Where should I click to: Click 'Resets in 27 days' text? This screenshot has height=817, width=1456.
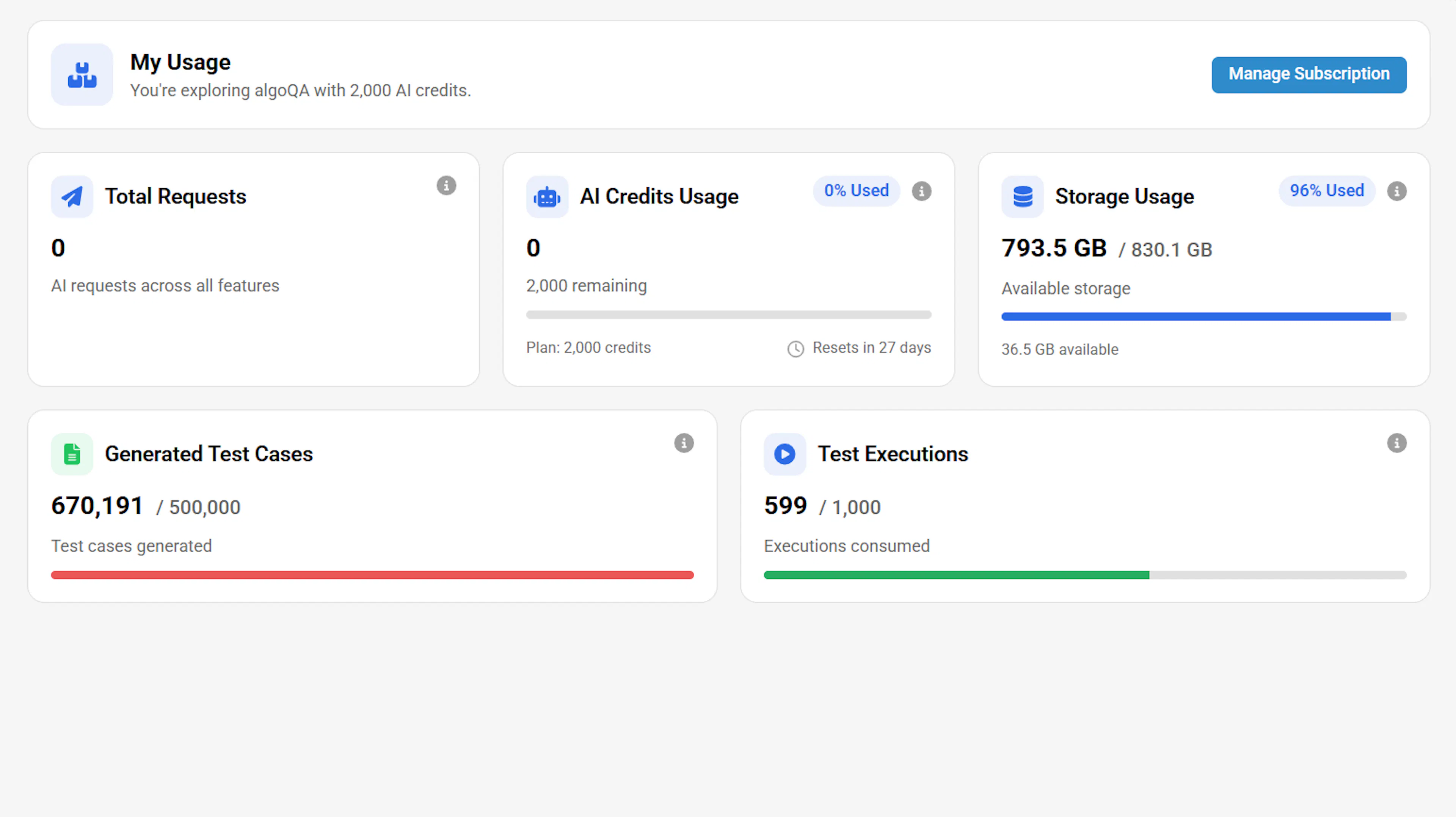click(x=872, y=348)
